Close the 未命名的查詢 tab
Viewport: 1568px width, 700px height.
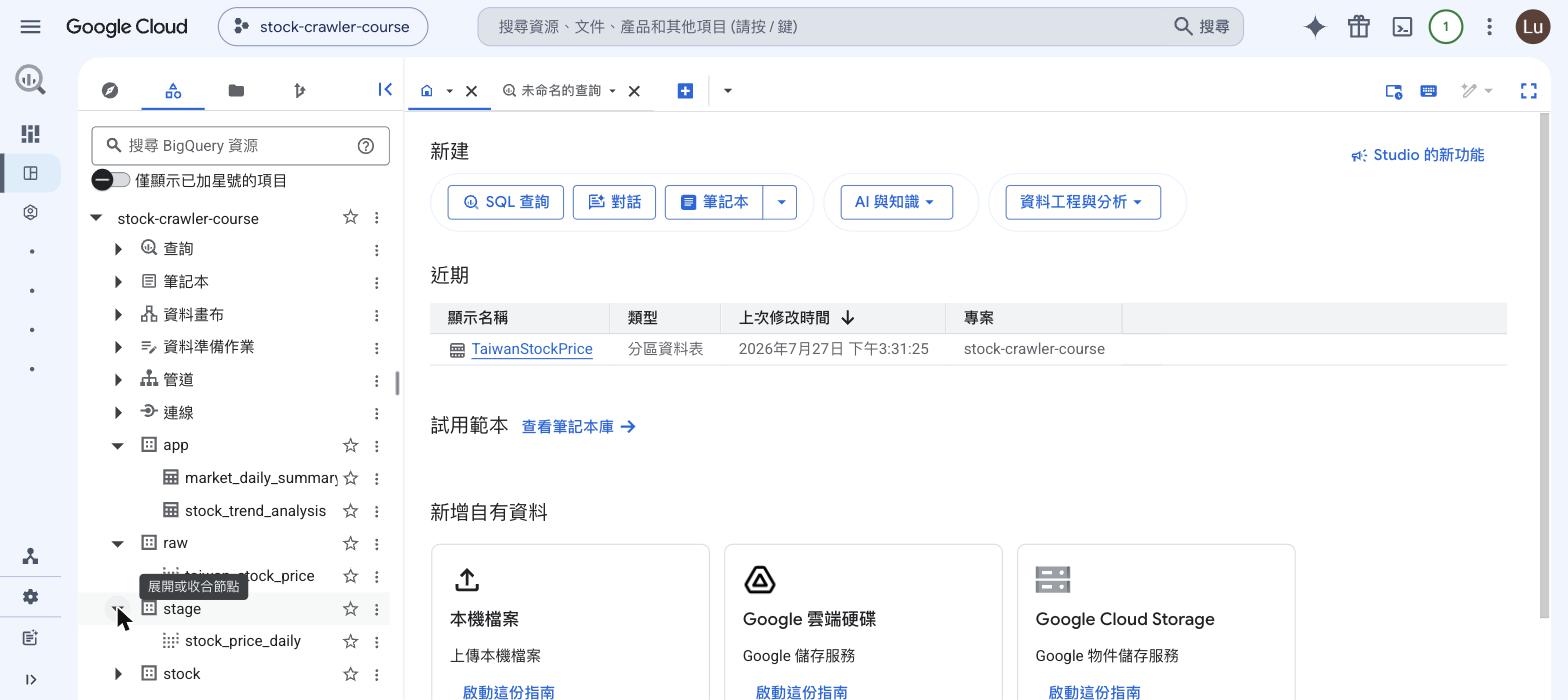pyautogui.click(x=634, y=91)
